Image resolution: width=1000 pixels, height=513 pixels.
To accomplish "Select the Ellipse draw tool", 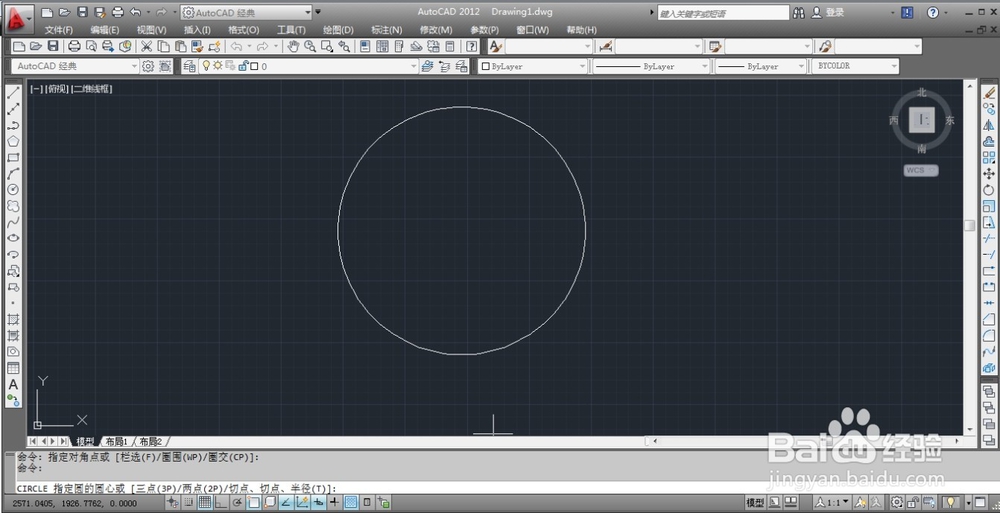I will (x=13, y=238).
